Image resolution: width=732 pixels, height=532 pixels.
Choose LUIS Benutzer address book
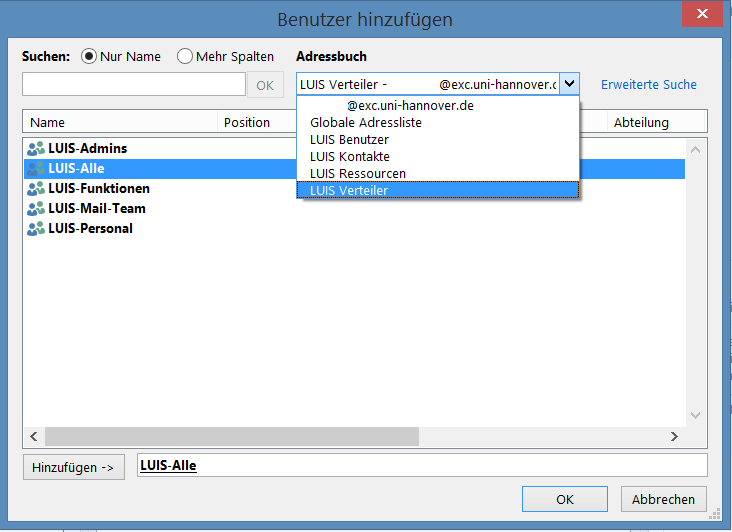point(438,140)
